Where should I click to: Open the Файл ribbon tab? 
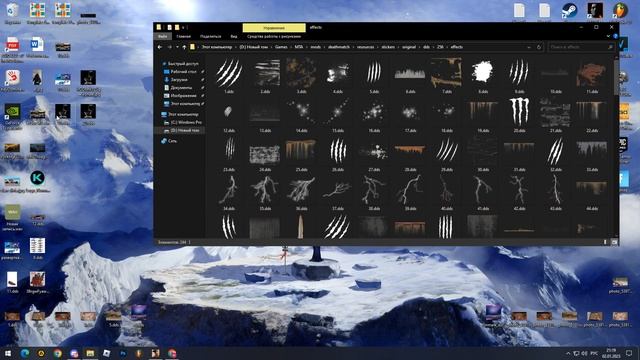click(162, 36)
